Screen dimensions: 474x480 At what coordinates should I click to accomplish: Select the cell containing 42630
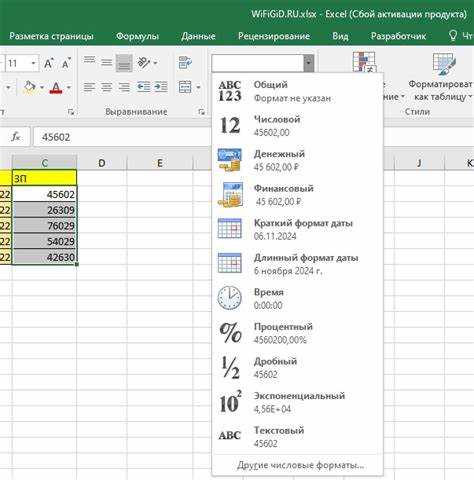(x=44, y=257)
